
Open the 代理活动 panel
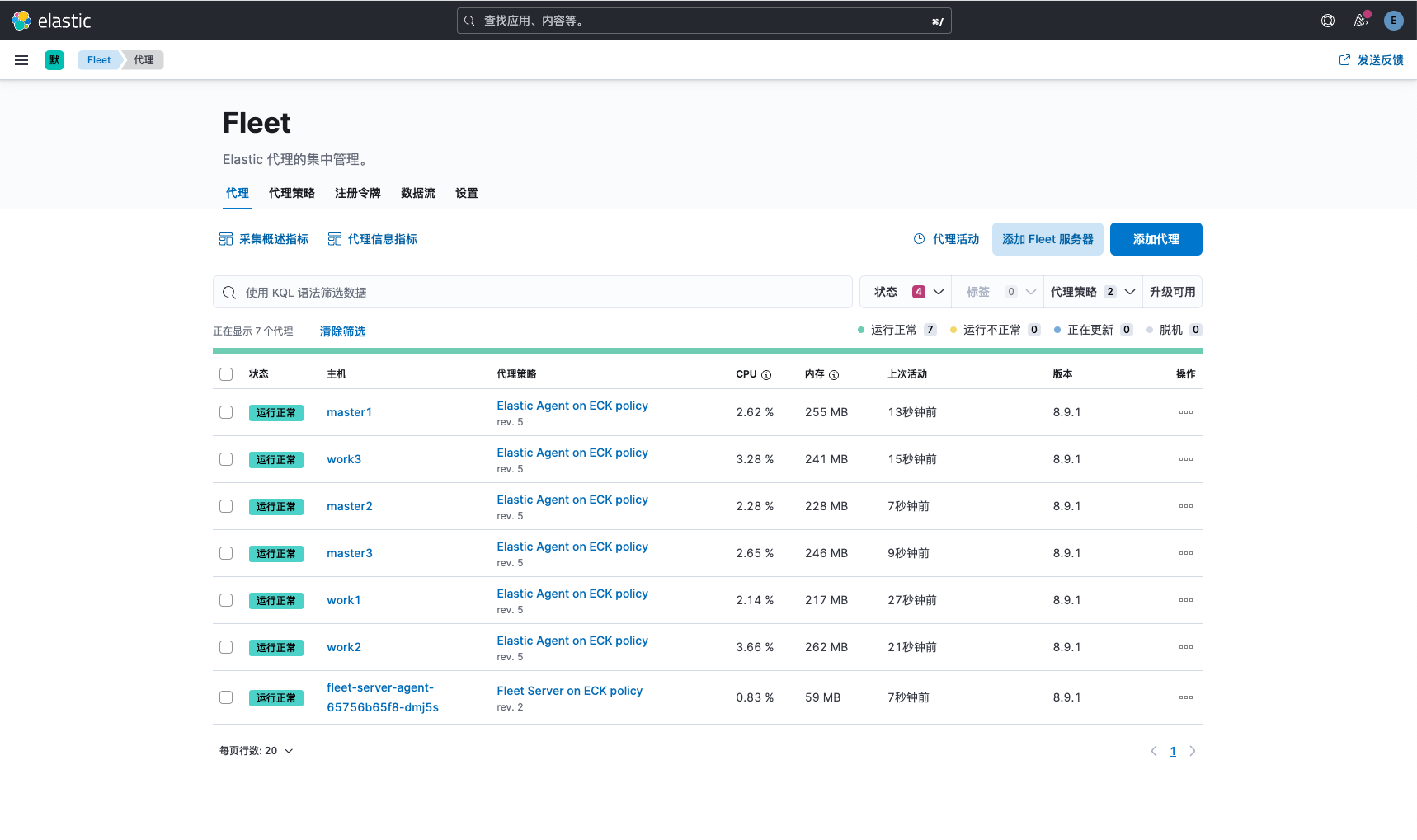click(946, 239)
